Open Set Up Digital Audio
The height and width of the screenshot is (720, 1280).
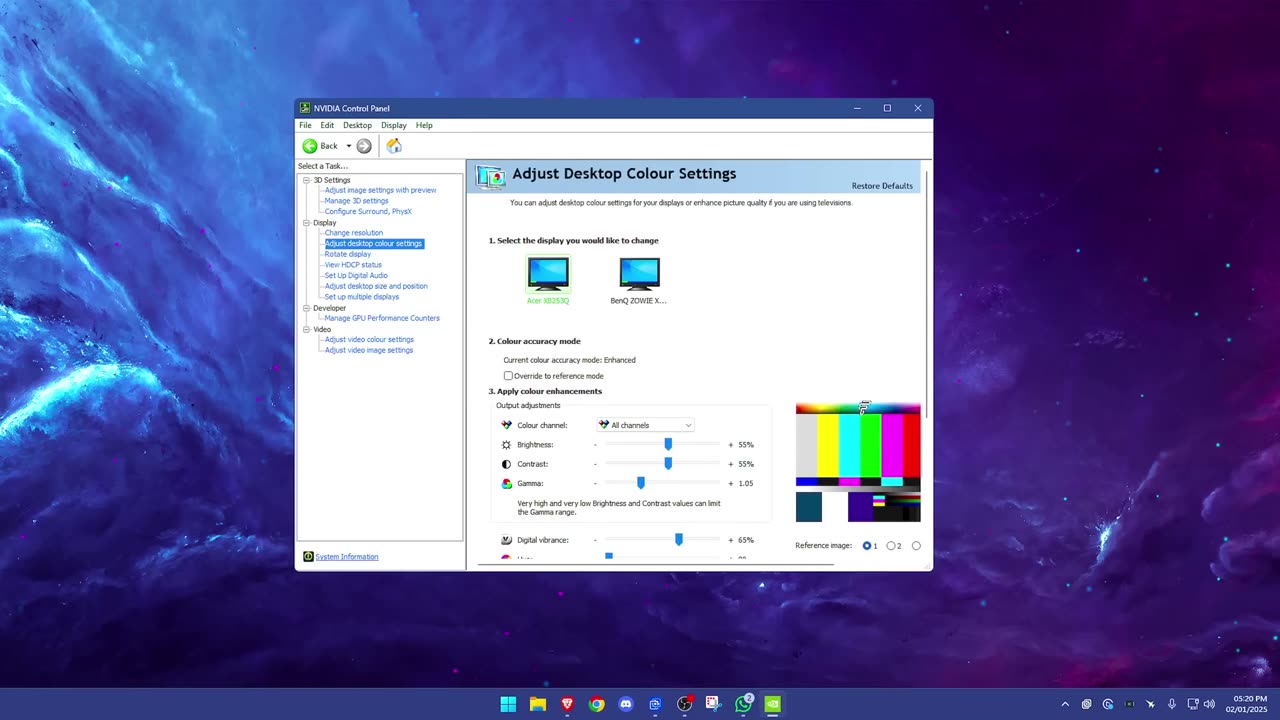(356, 276)
